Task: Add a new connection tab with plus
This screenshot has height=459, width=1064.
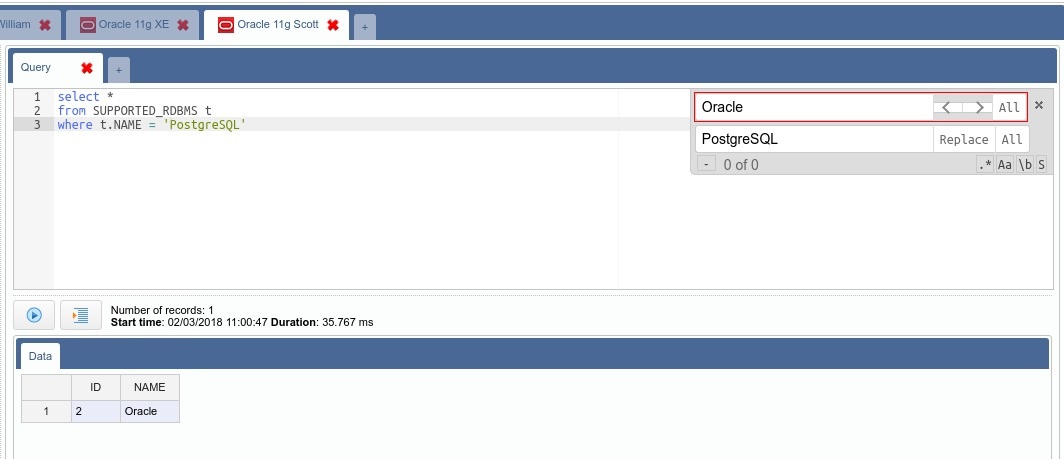Action: click(x=365, y=28)
